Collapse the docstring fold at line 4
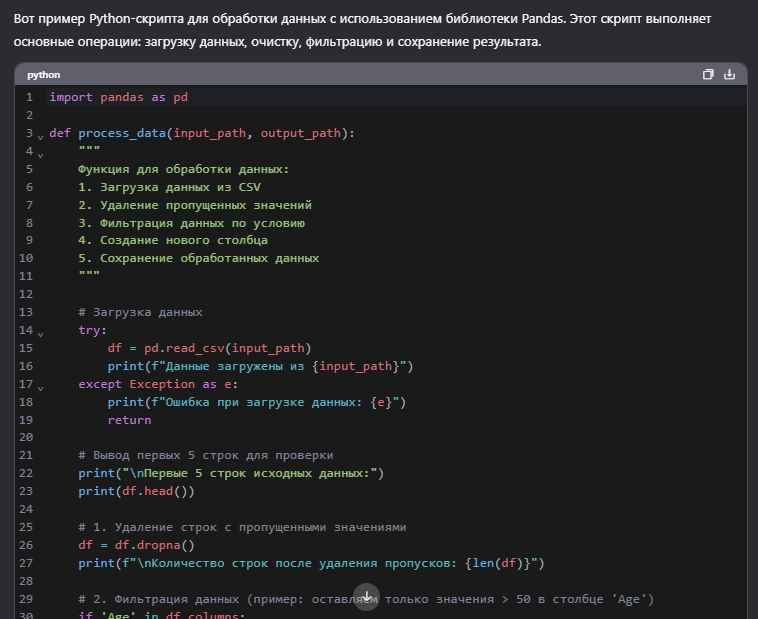758x619 pixels. point(41,155)
